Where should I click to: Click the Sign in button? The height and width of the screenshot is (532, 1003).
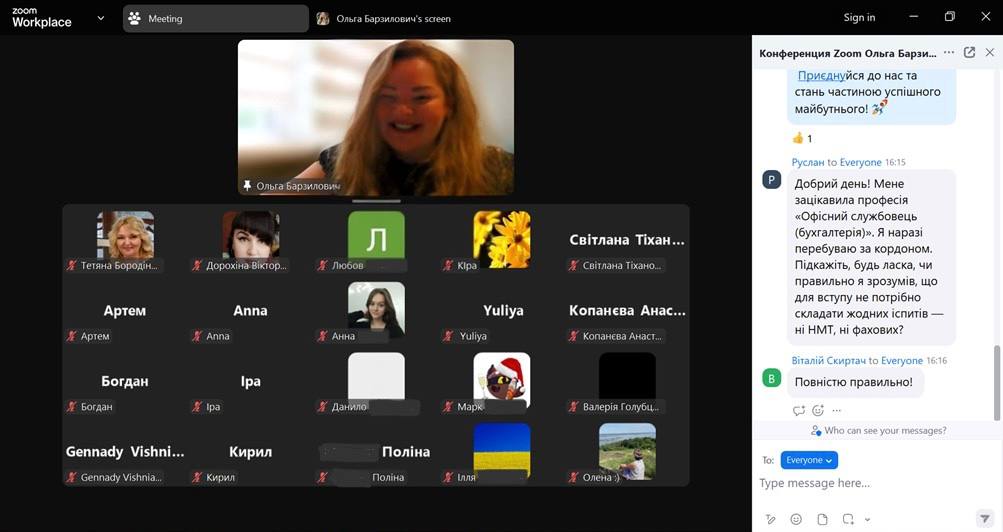click(x=859, y=17)
